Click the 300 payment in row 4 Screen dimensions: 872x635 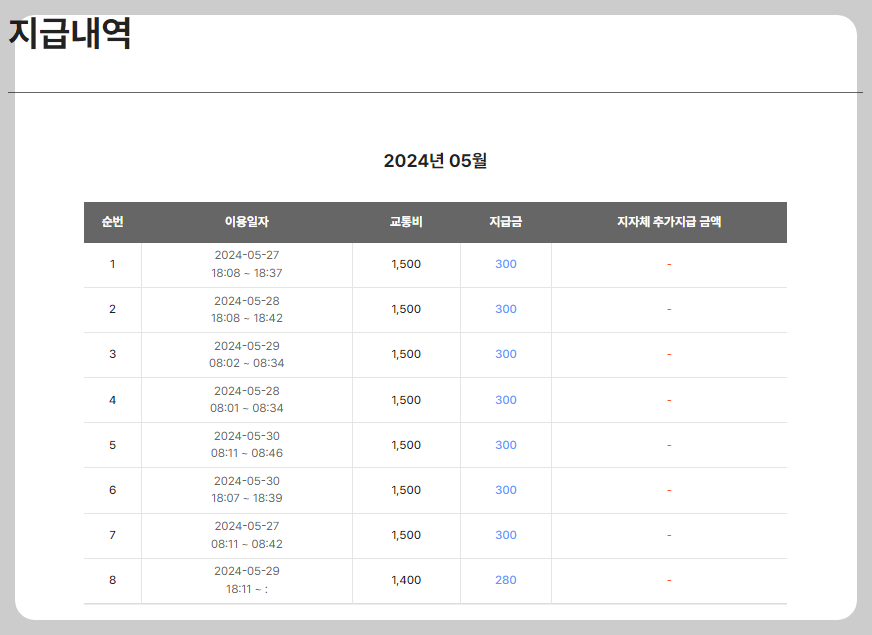(x=506, y=400)
